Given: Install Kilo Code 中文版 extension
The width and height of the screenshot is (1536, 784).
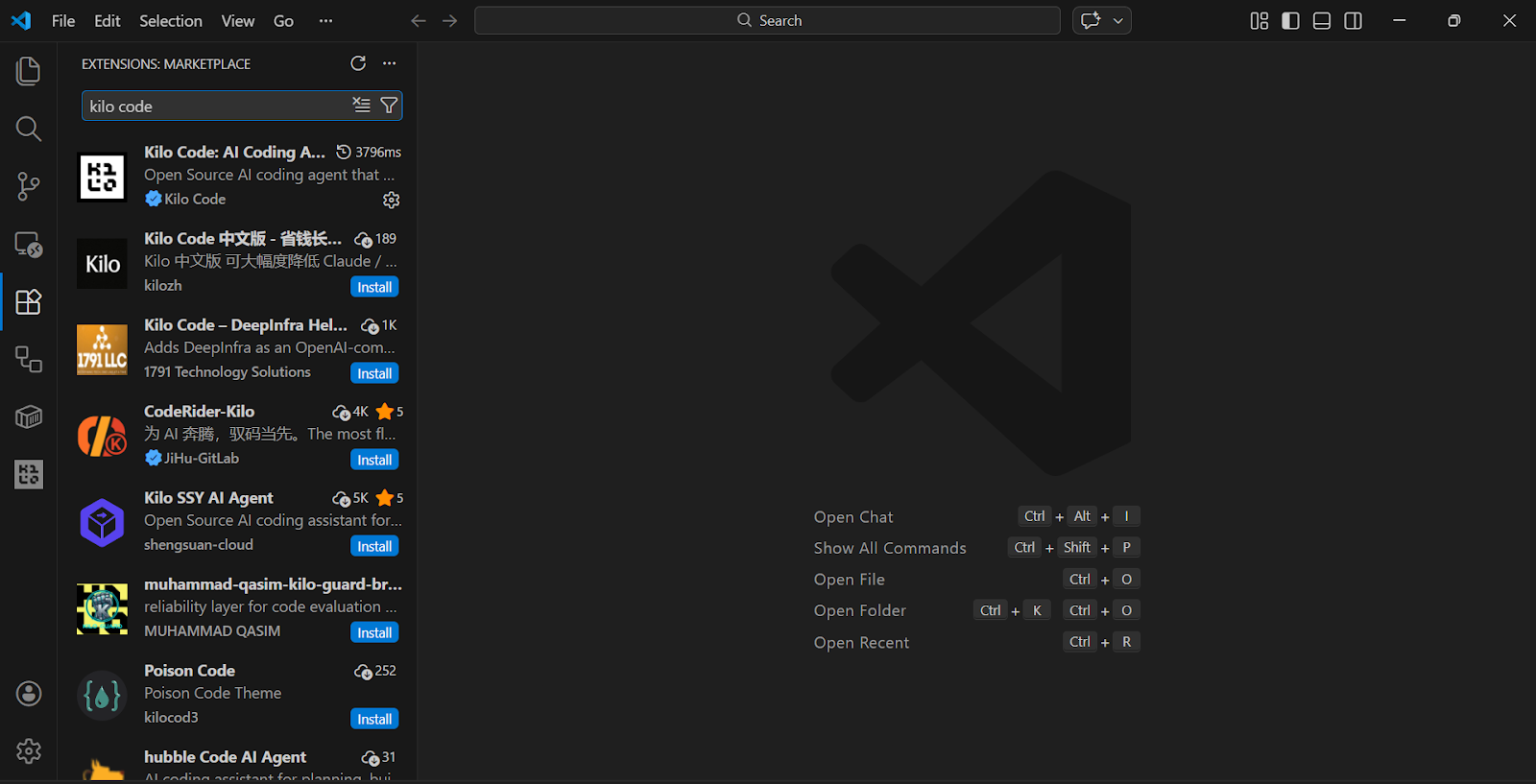Looking at the screenshot, I should [374, 287].
